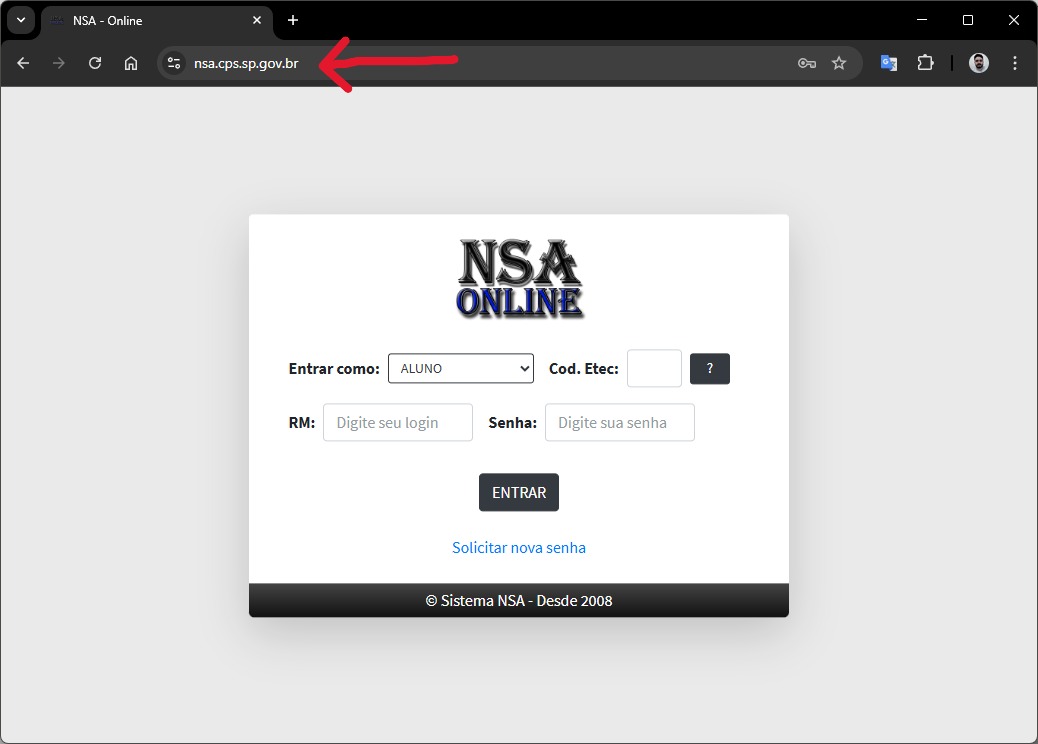Click the 'Solicitar nova senha' link
This screenshot has height=744, width=1038.
tap(518, 547)
